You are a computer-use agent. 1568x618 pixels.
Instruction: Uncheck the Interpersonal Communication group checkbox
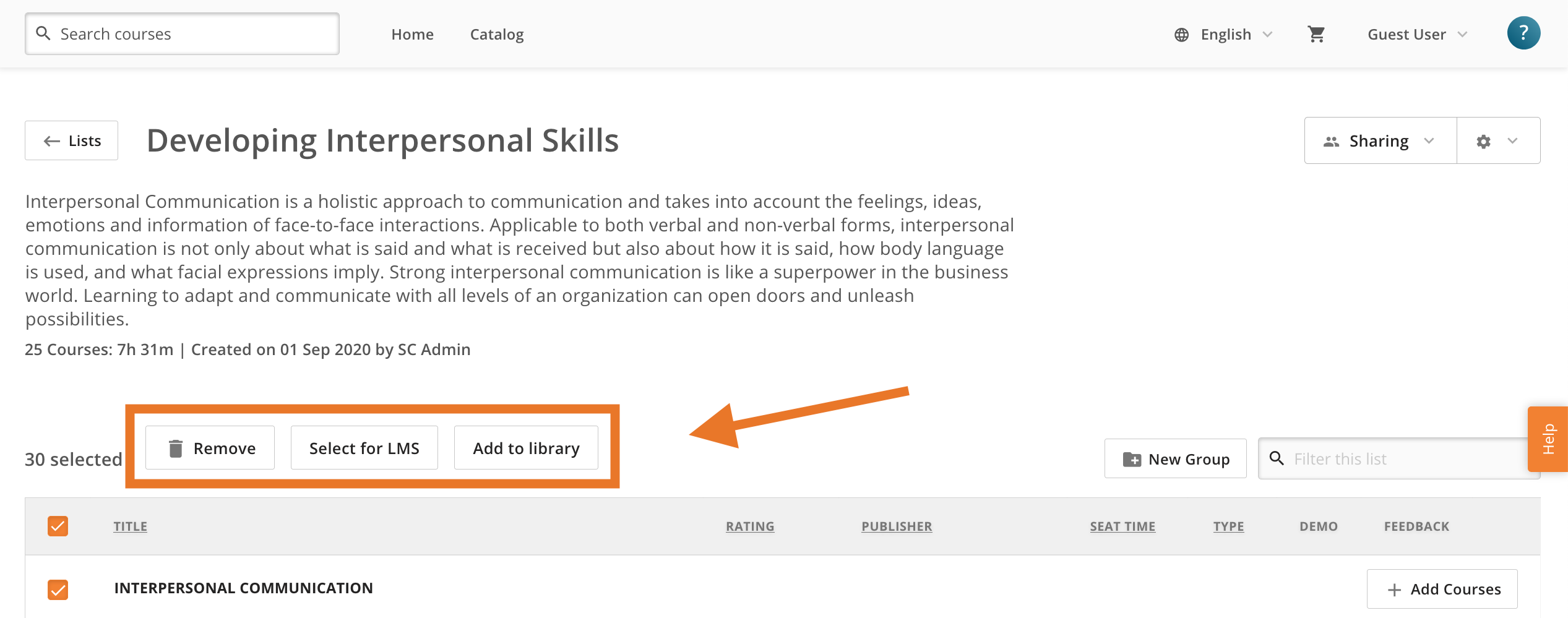click(x=58, y=590)
